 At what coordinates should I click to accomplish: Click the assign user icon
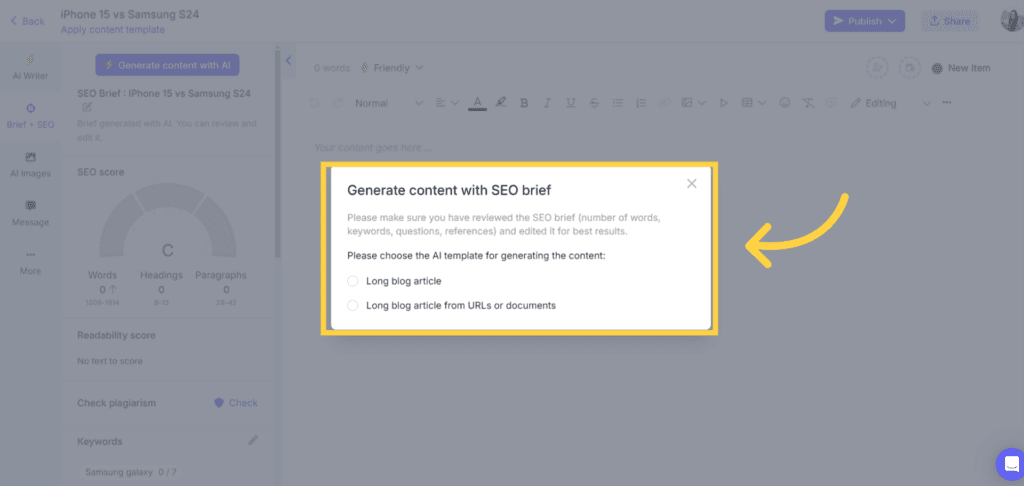click(x=877, y=68)
